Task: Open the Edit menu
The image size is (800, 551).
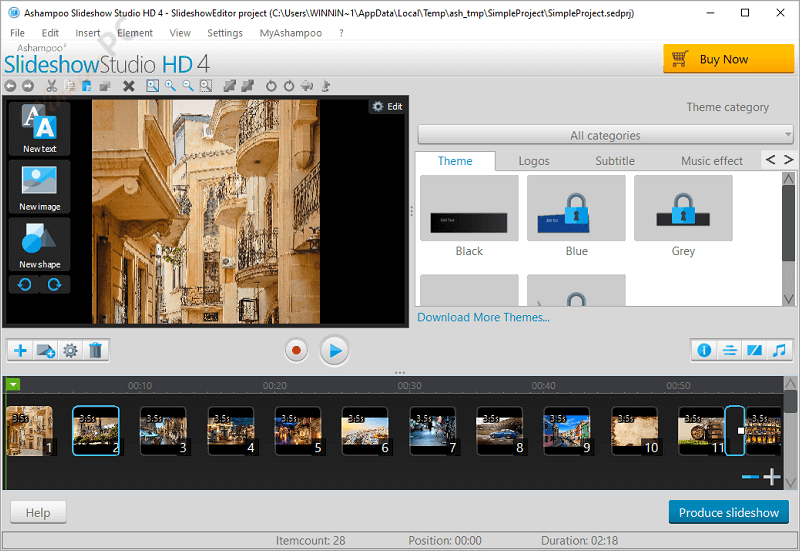Action: pos(50,33)
